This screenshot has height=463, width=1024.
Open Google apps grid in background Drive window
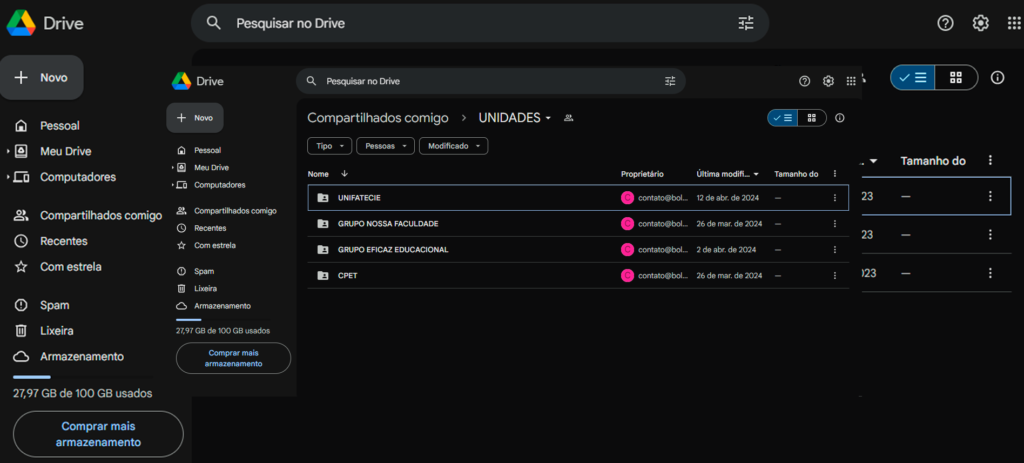(x=1014, y=24)
